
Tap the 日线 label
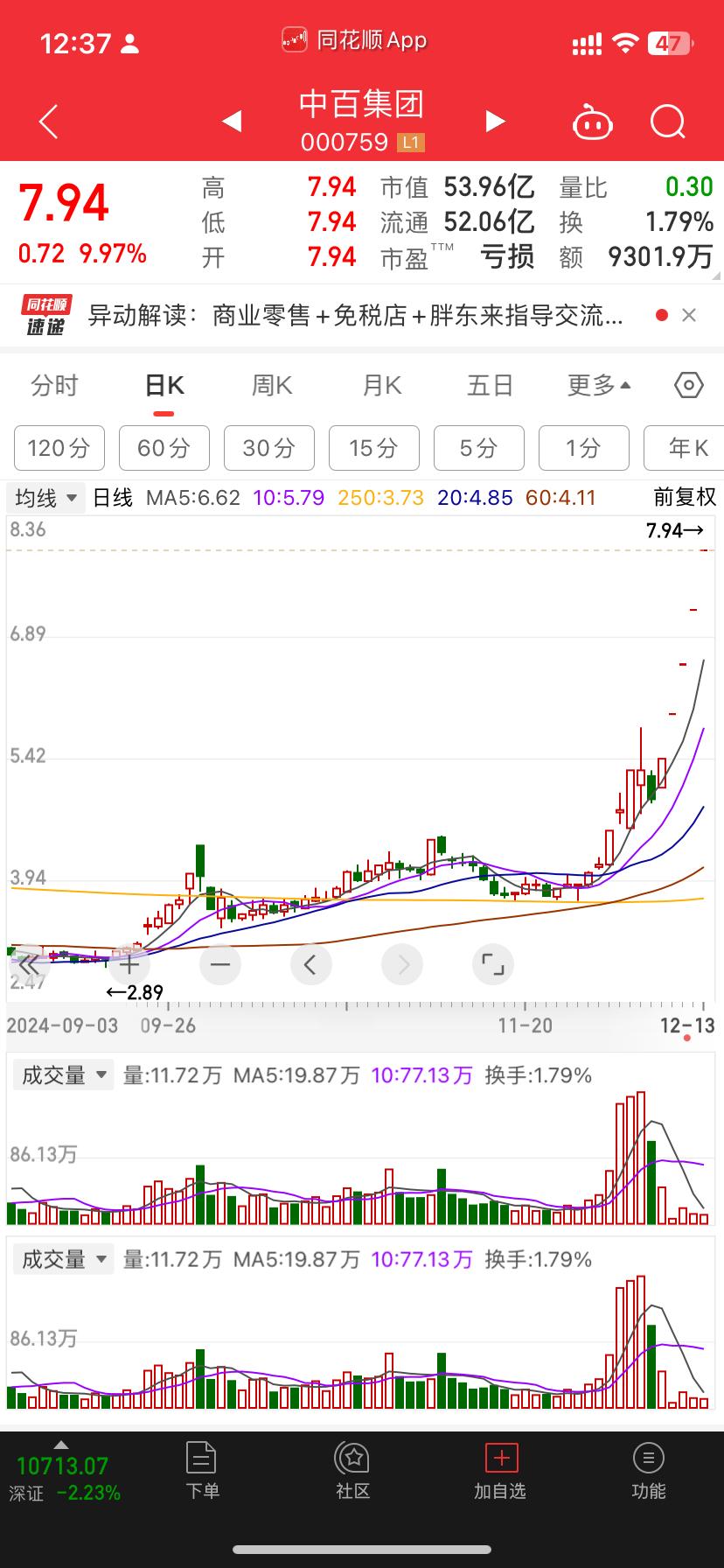click(x=113, y=498)
